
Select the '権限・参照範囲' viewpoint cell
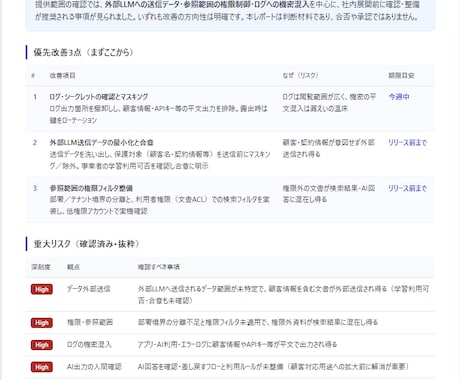coord(90,322)
